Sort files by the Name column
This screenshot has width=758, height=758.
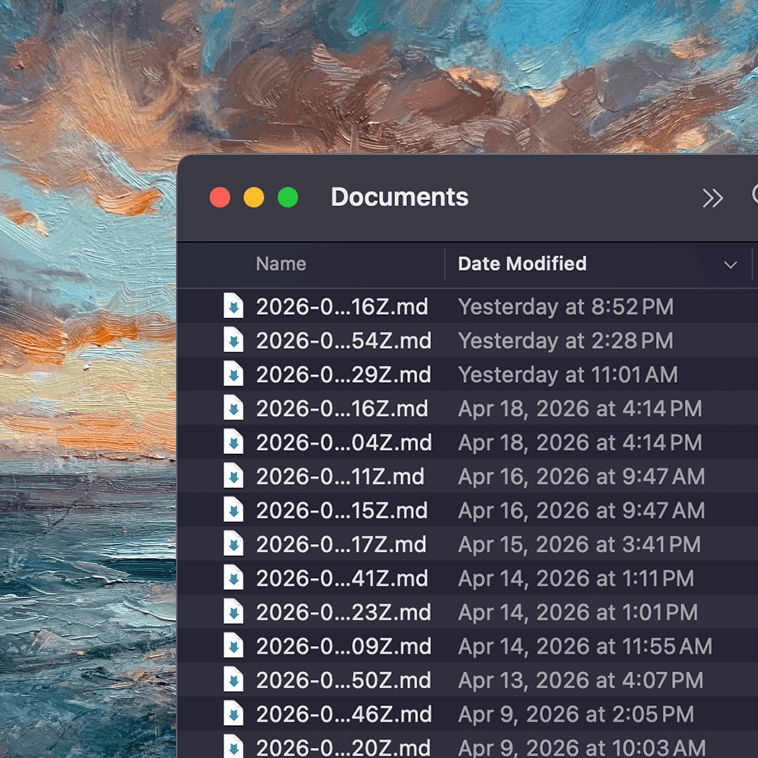(281, 264)
